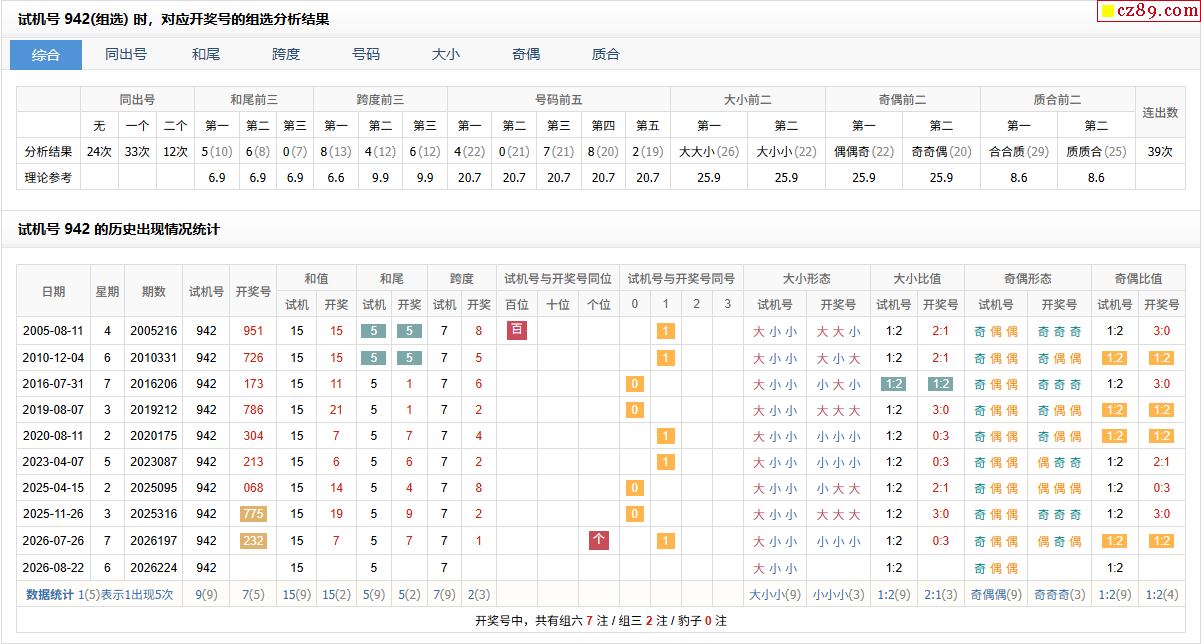Click 开奖号 726 in row 2010331

coord(253,358)
